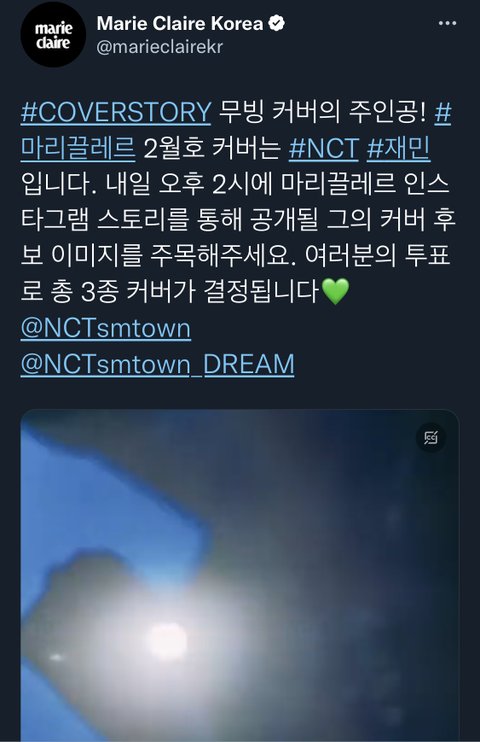
Task: Play the blurred blue video preview
Action: [240, 575]
